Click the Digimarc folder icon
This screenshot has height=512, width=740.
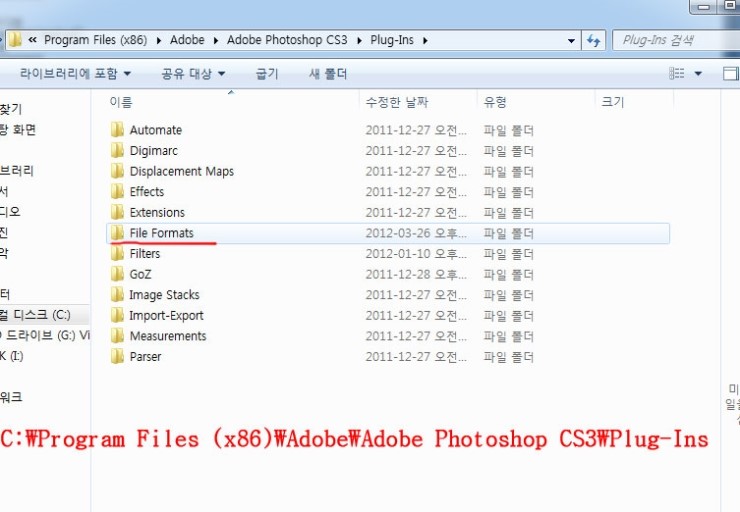pyautogui.click(x=117, y=151)
